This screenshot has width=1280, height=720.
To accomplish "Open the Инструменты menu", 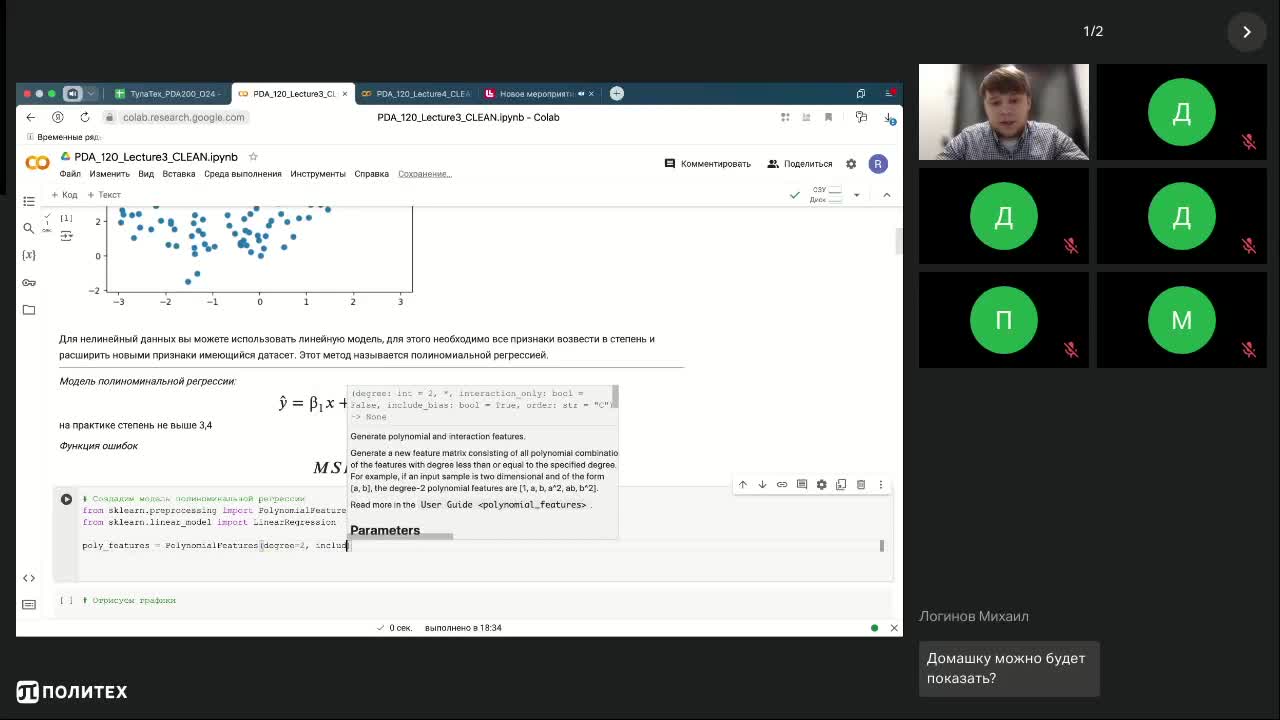I will [318, 174].
